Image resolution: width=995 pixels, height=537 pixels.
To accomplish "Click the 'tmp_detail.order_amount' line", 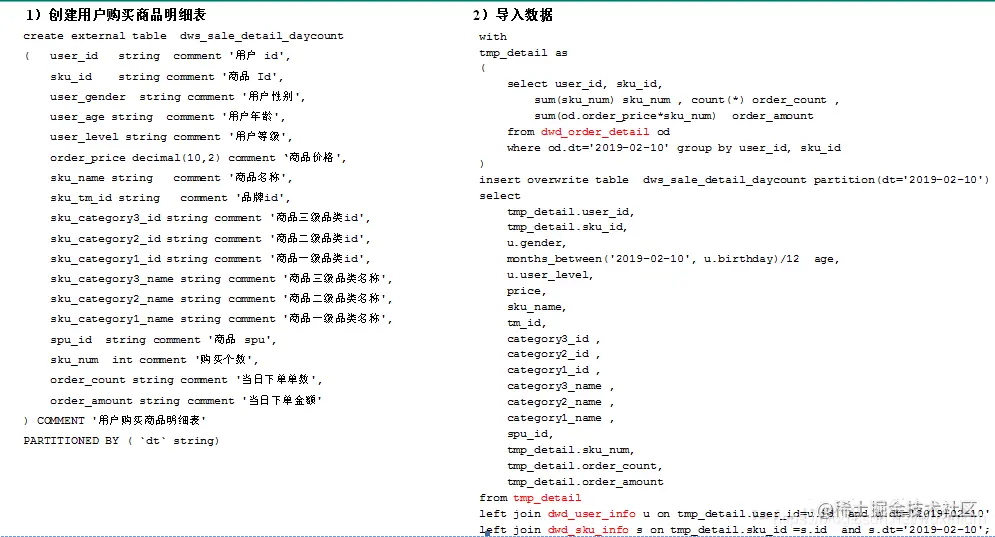I will [585, 482].
